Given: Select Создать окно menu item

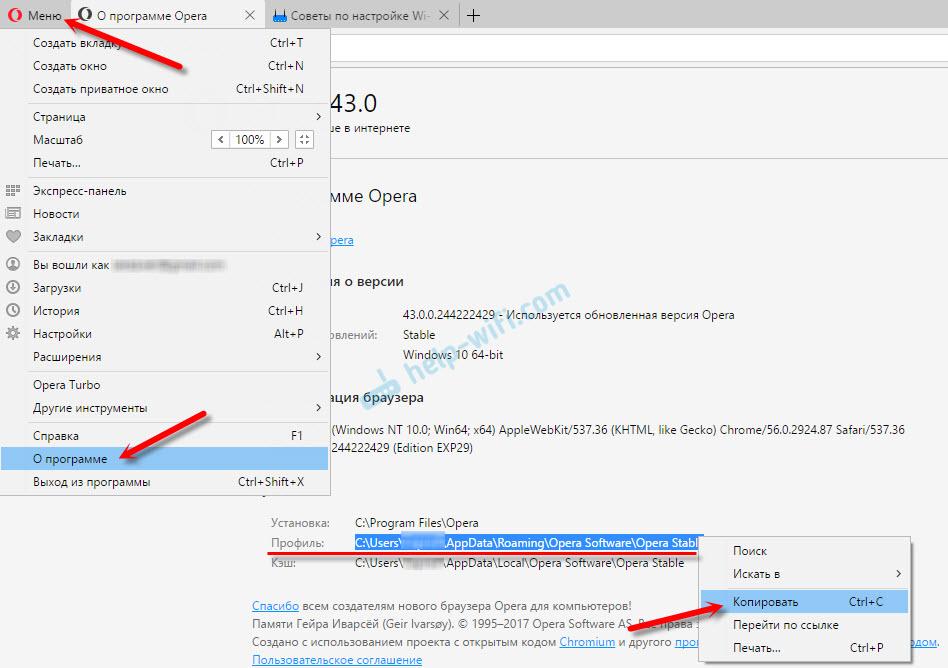Looking at the screenshot, I should [165, 66].
